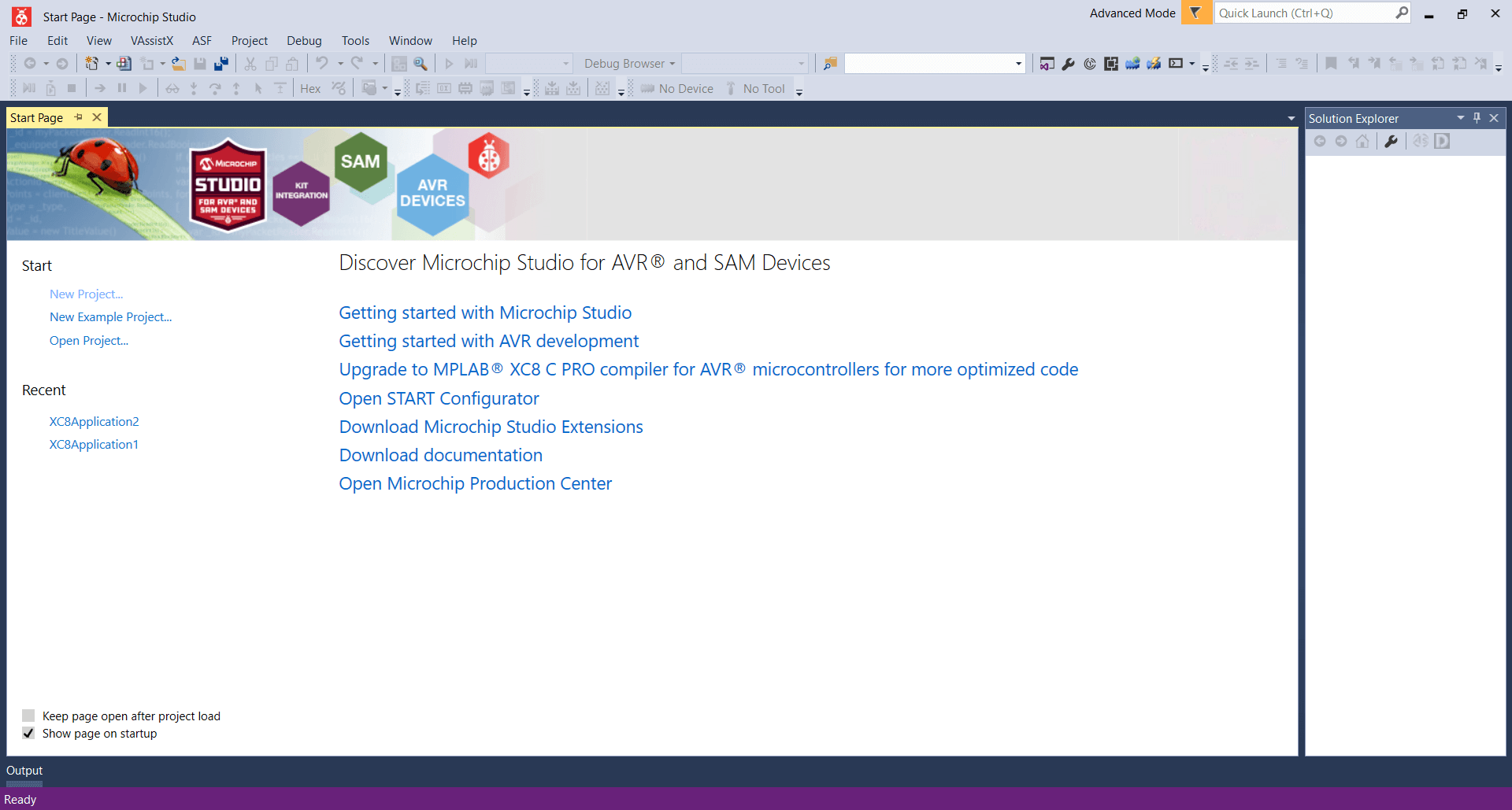Click the Advanced Mode label
This screenshot has width=1512, height=810.
tap(1132, 13)
